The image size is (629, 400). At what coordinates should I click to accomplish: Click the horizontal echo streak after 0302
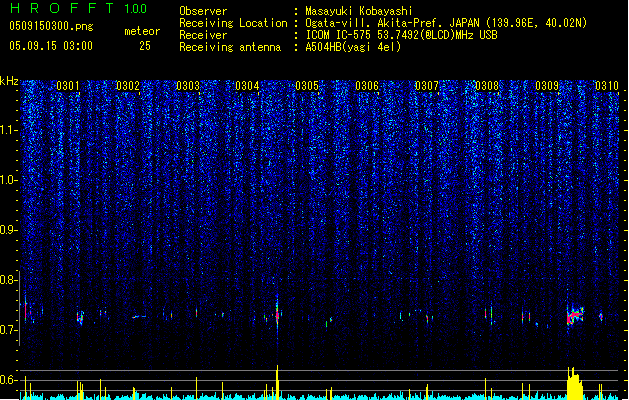pyautogui.click(x=139, y=317)
